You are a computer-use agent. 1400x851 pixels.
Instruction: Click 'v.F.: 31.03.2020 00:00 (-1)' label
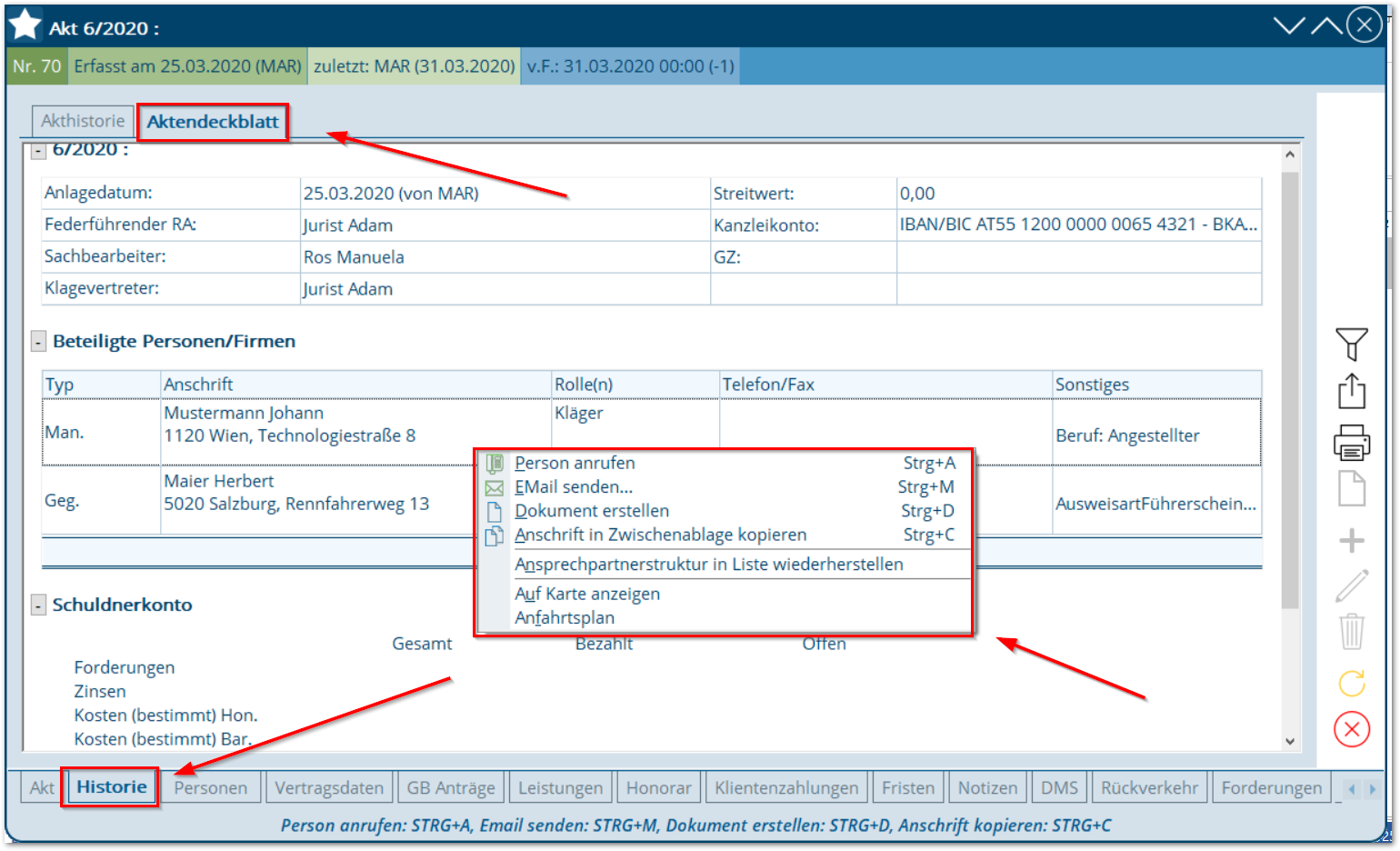631,66
